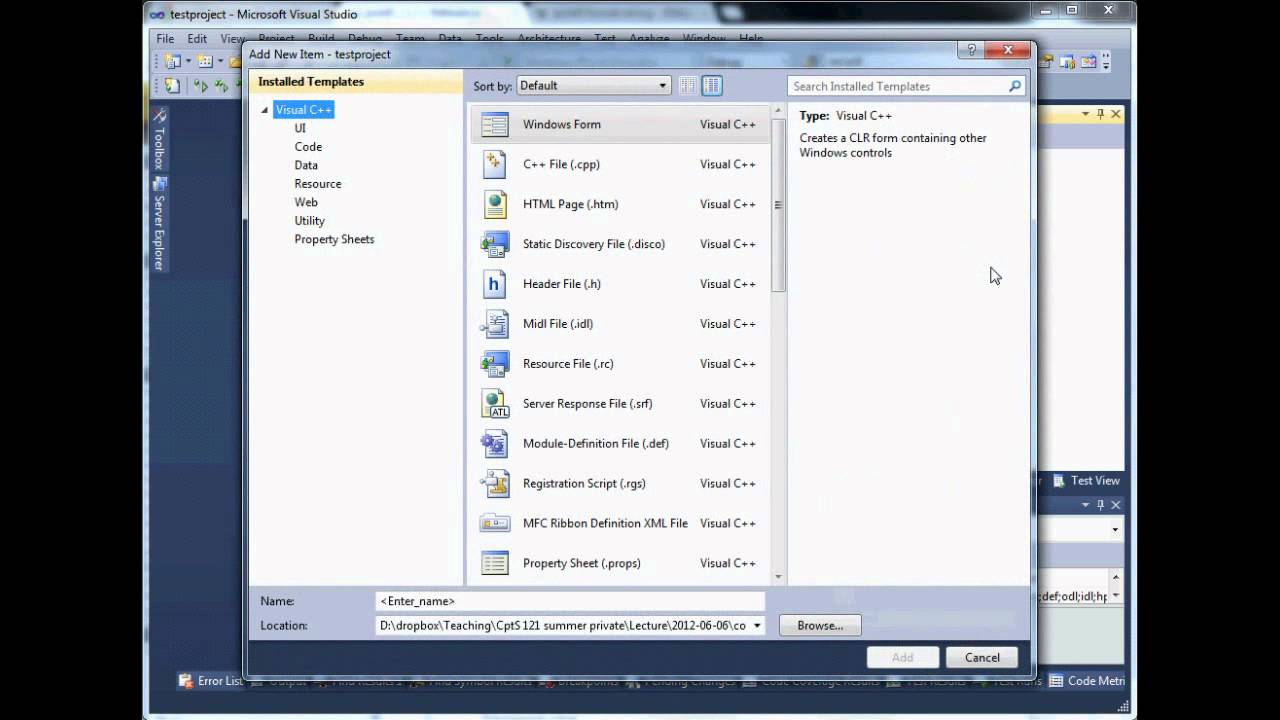Image resolution: width=1280 pixels, height=720 pixels.
Task: Click the Browse... button
Action: tap(820, 625)
